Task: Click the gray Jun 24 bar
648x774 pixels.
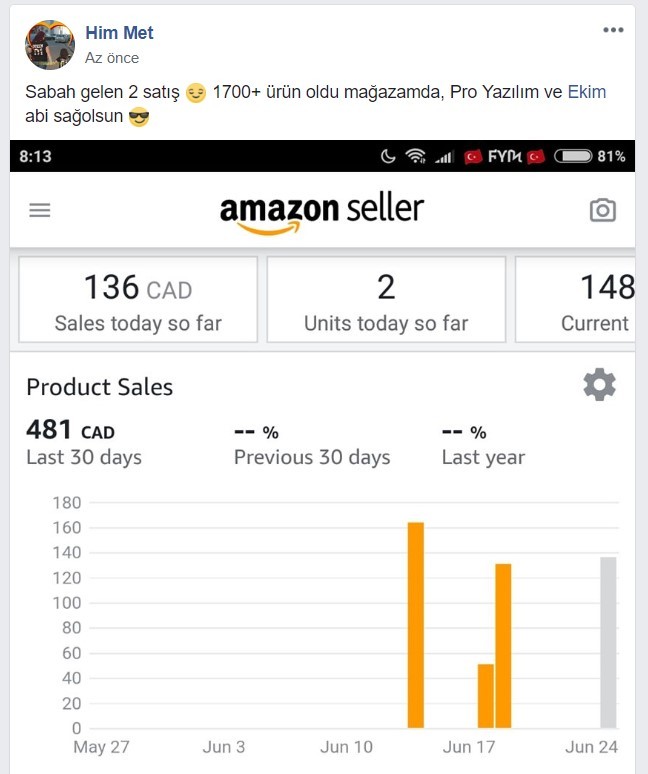Action: click(608, 643)
